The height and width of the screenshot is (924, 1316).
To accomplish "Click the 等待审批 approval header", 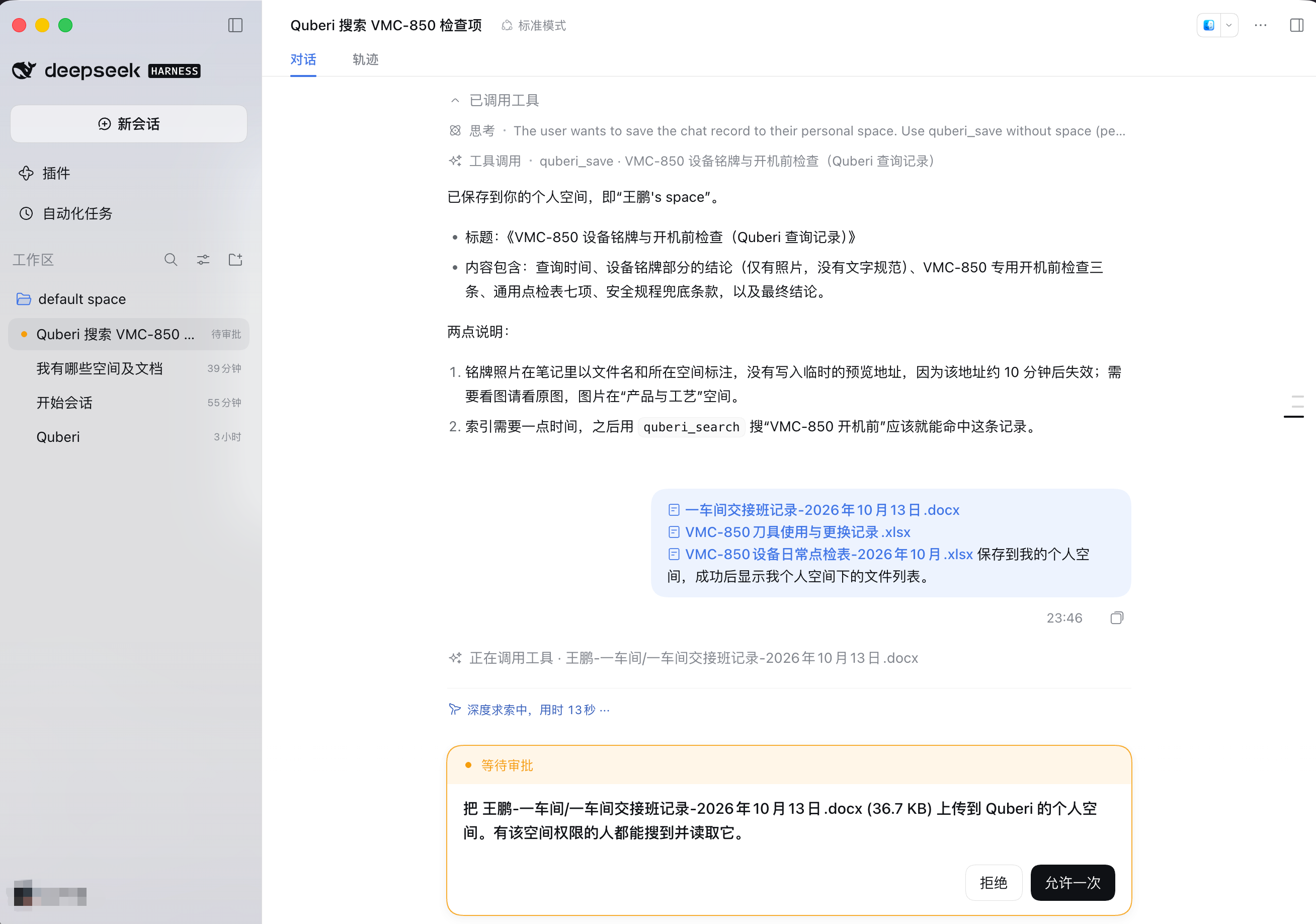I will 789,765.
